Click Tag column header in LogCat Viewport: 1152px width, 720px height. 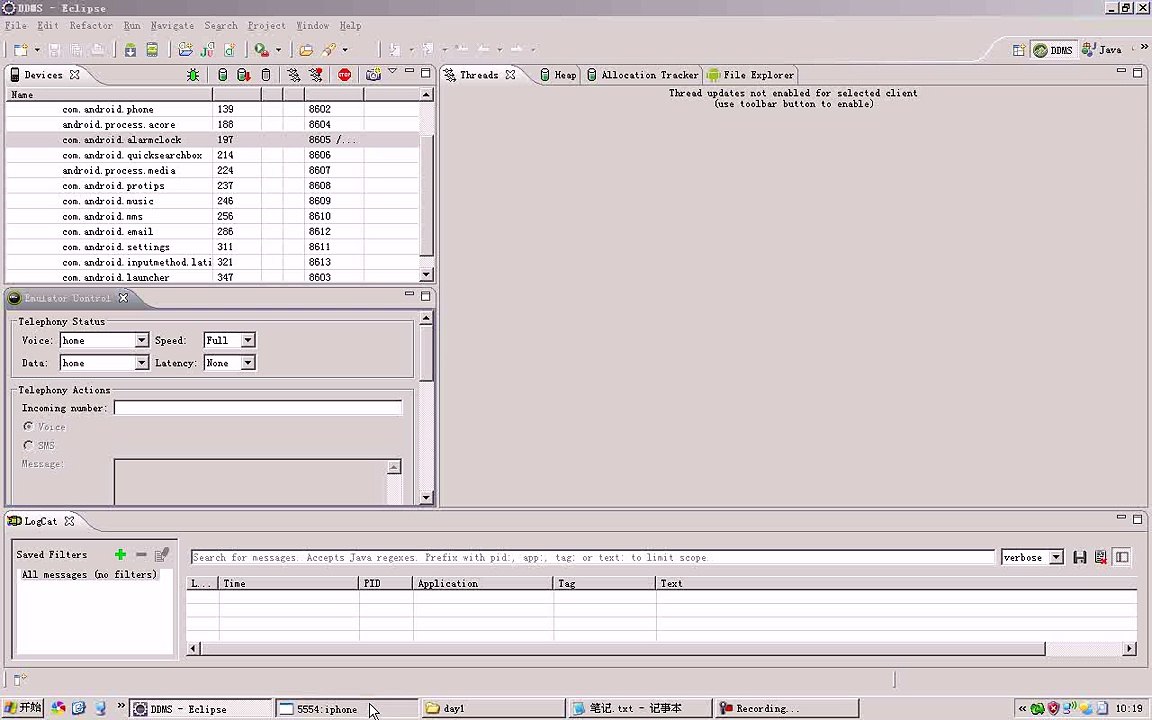tap(603, 583)
